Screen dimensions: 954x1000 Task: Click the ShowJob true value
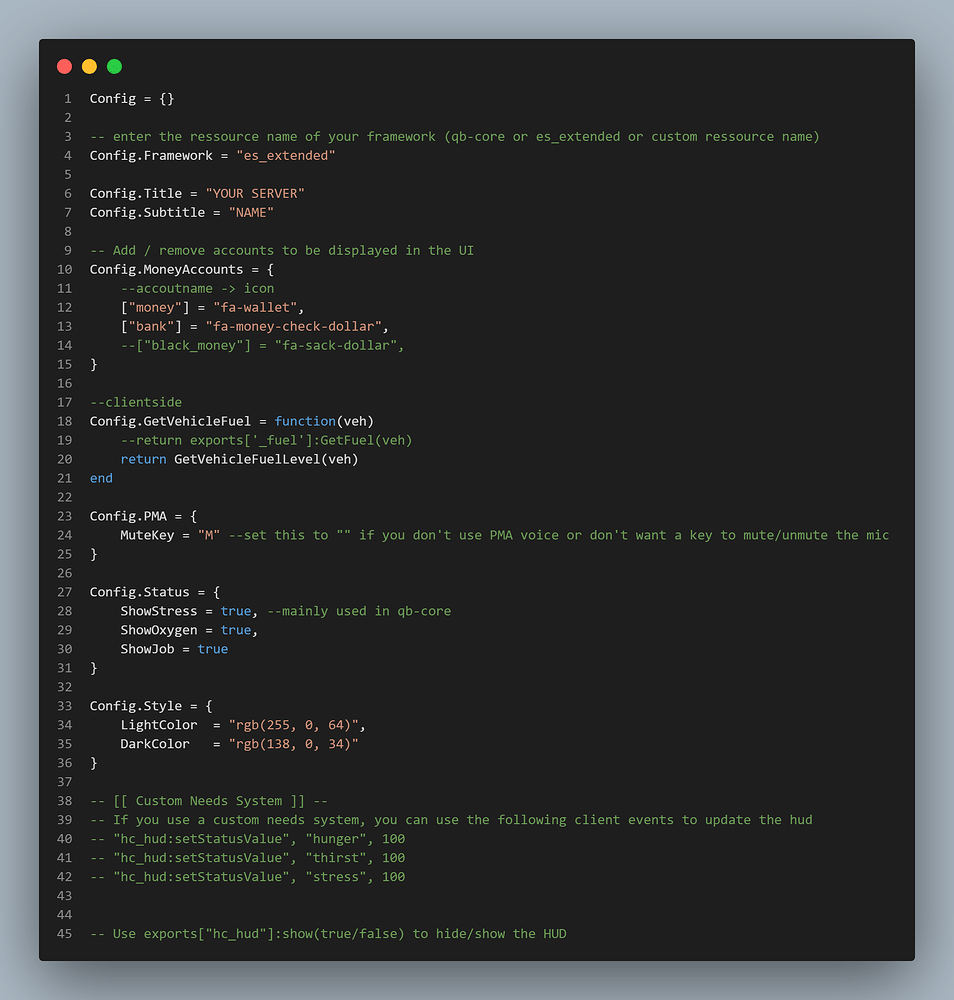(213, 649)
